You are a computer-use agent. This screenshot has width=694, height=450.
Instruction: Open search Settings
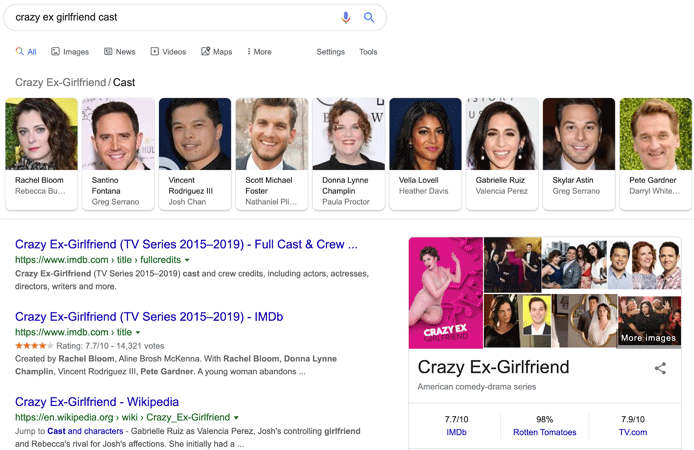click(330, 52)
